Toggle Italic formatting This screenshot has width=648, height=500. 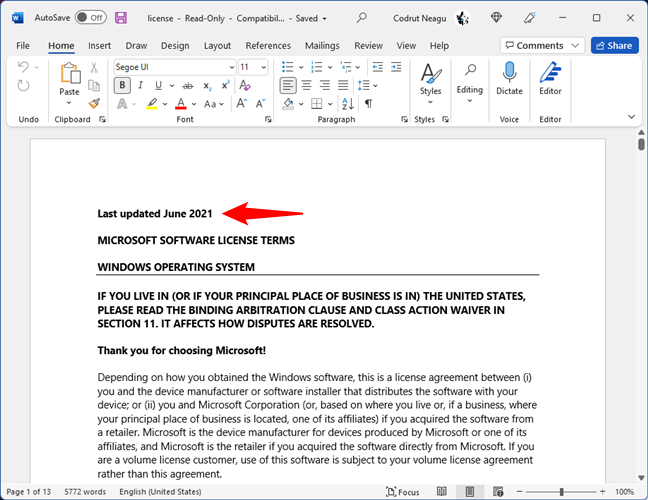(x=141, y=85)
